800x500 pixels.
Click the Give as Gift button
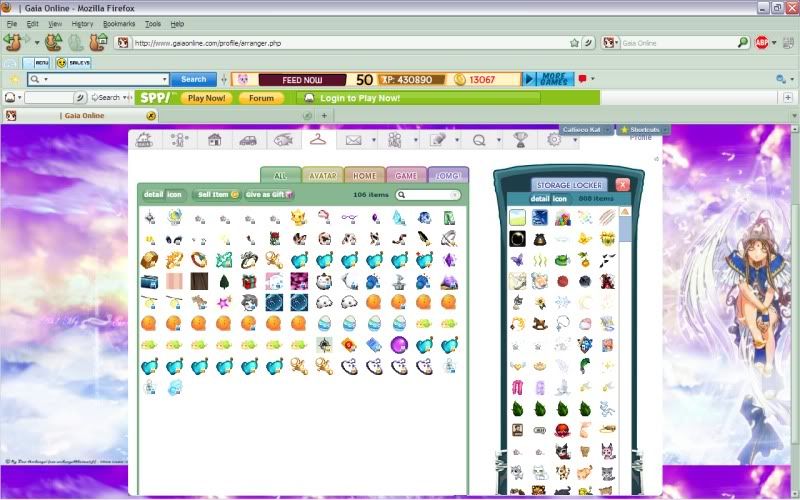tap(269, 194)
